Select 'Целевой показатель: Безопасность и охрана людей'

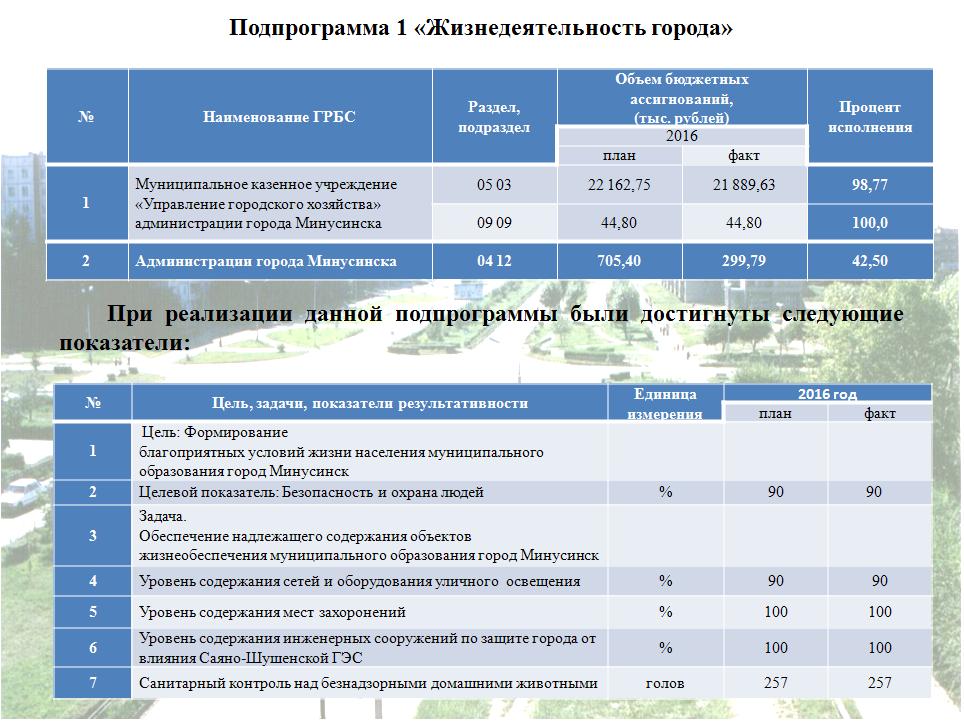click(x=369, y=492)
